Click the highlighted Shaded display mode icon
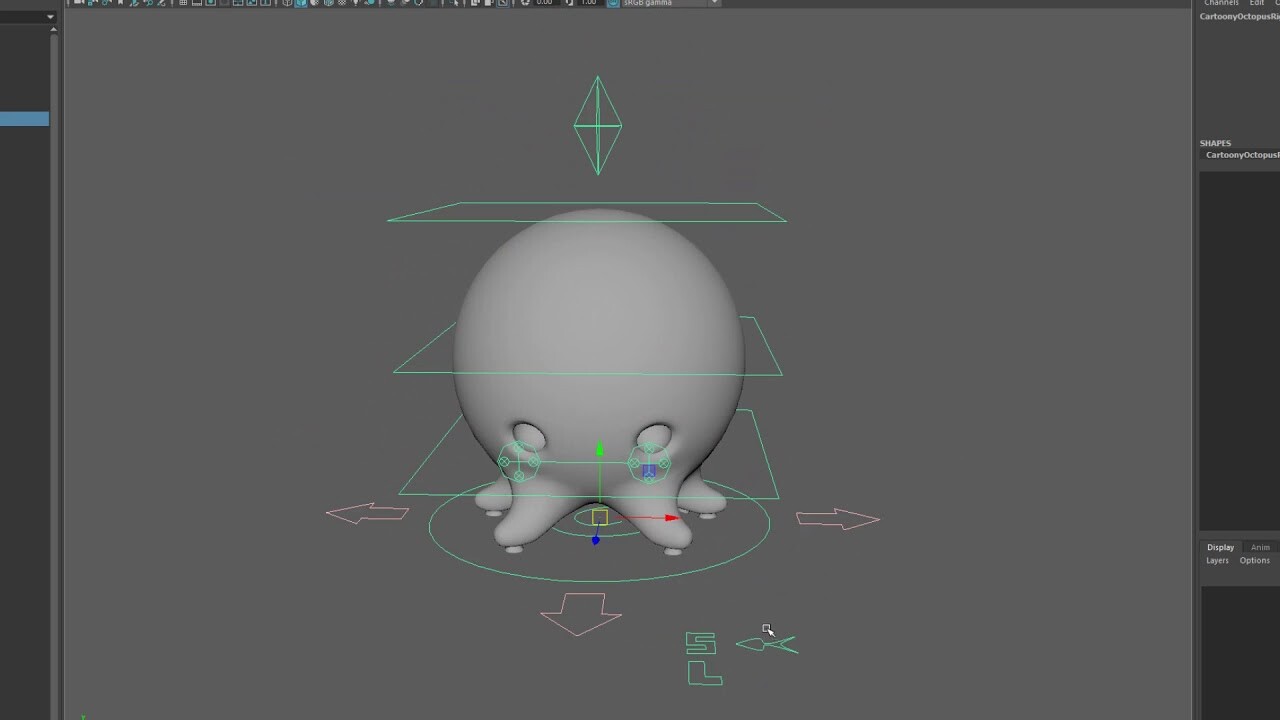This screenshot has width=1280, height=720. (303, 4)
